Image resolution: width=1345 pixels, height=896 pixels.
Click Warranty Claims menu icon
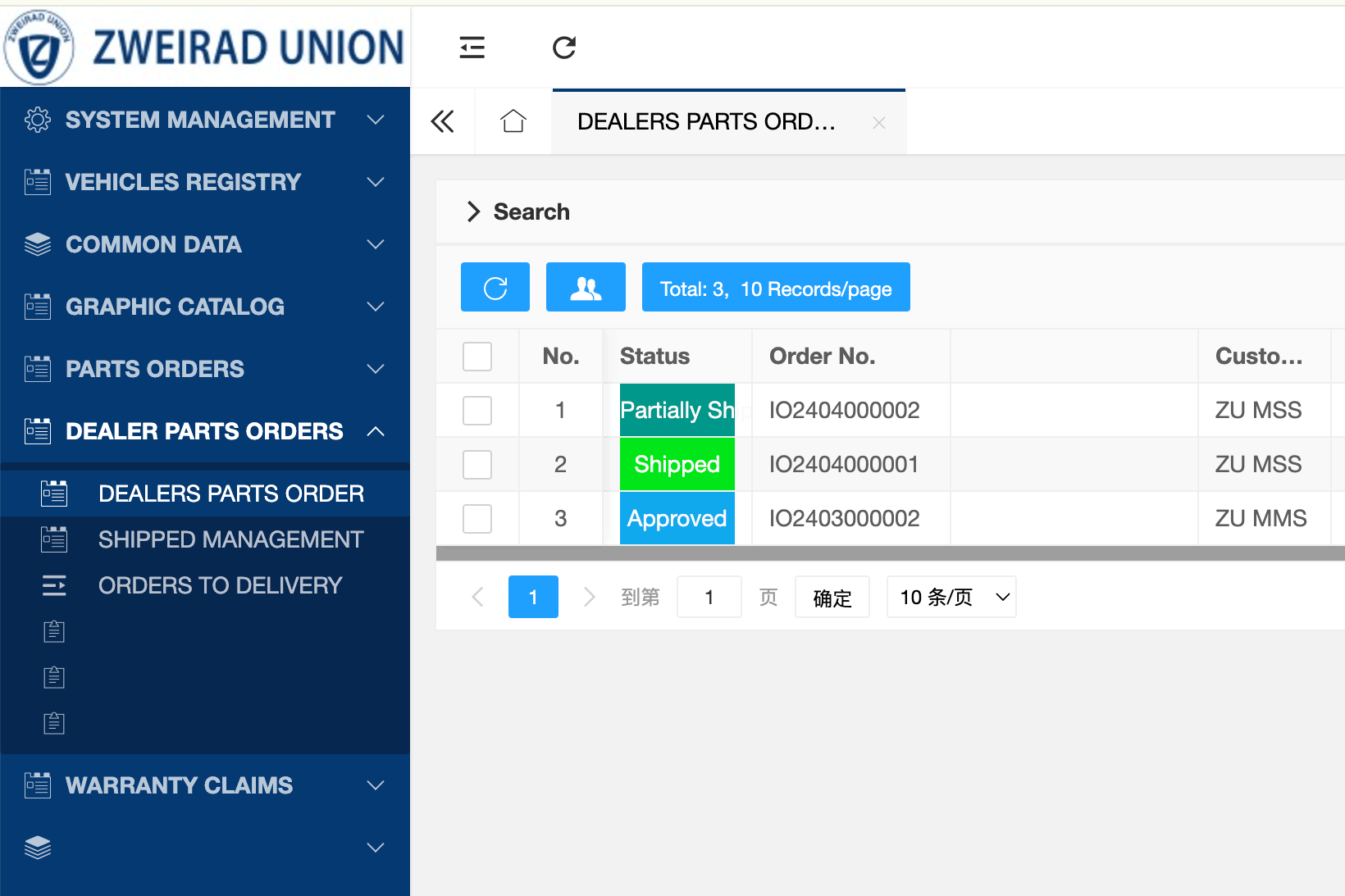[x=38, y=785]
